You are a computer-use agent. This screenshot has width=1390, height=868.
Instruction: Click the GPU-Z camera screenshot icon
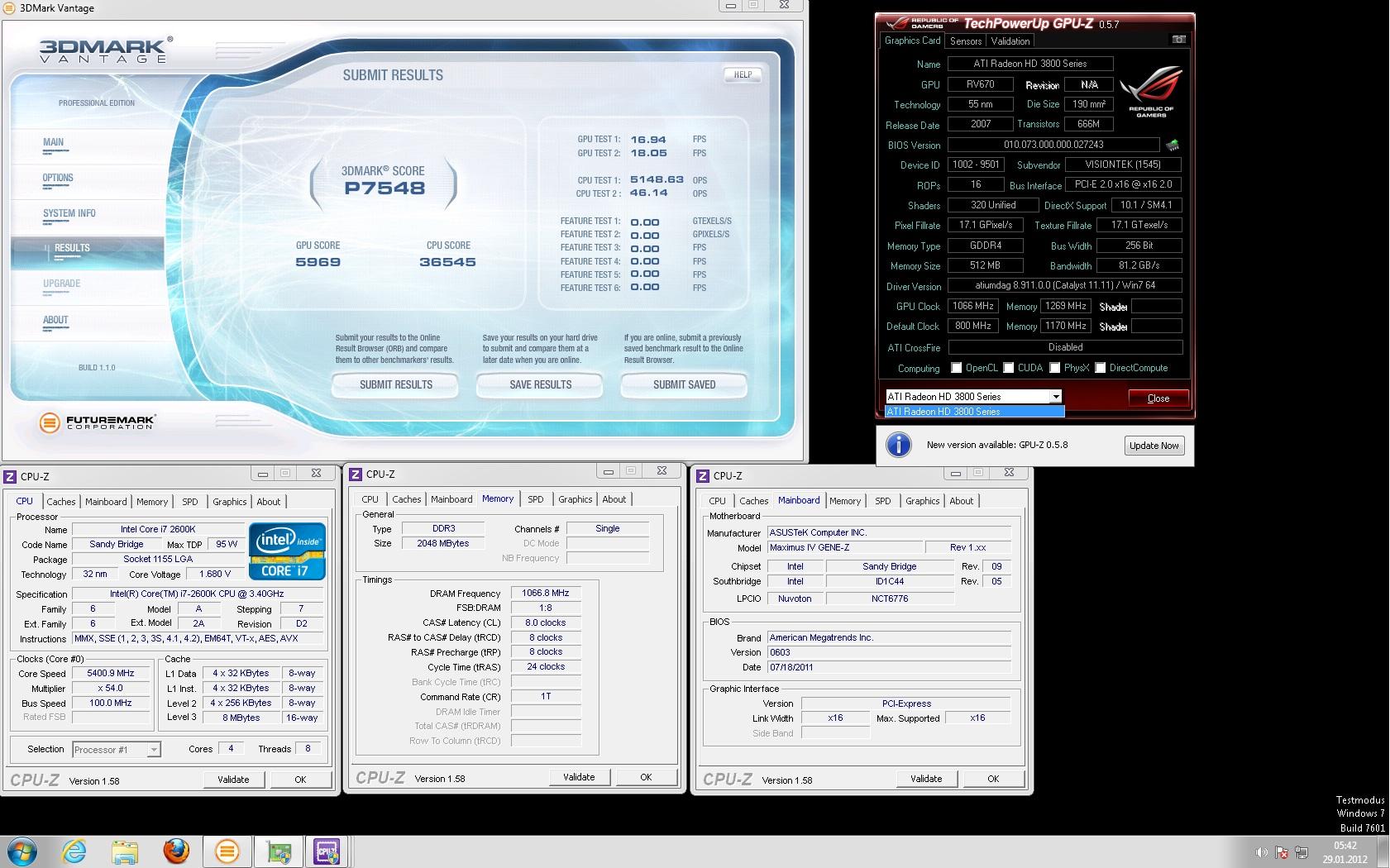pyautogui.click(x=1179, y=40)
